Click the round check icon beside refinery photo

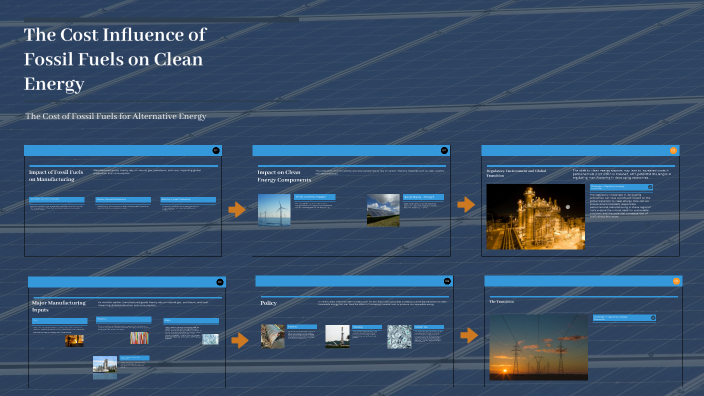pyautogui.click(x=650, y=187)
